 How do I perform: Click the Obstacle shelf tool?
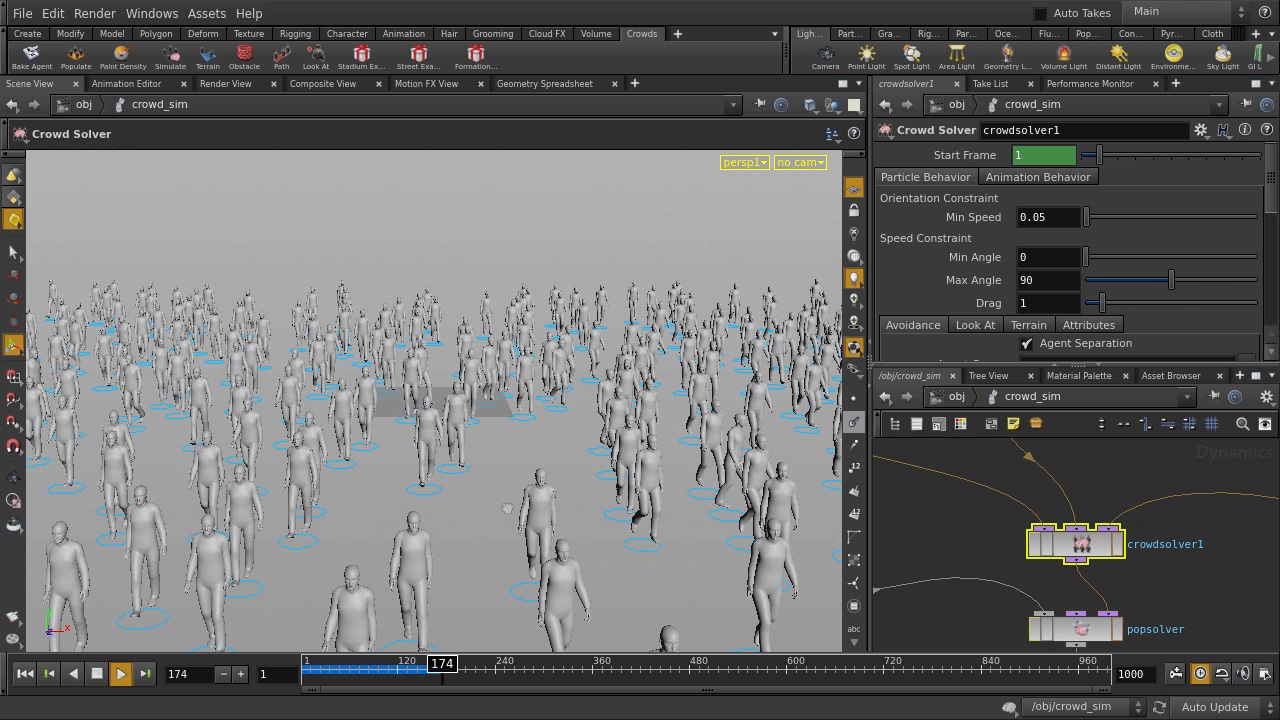(244, 57)
